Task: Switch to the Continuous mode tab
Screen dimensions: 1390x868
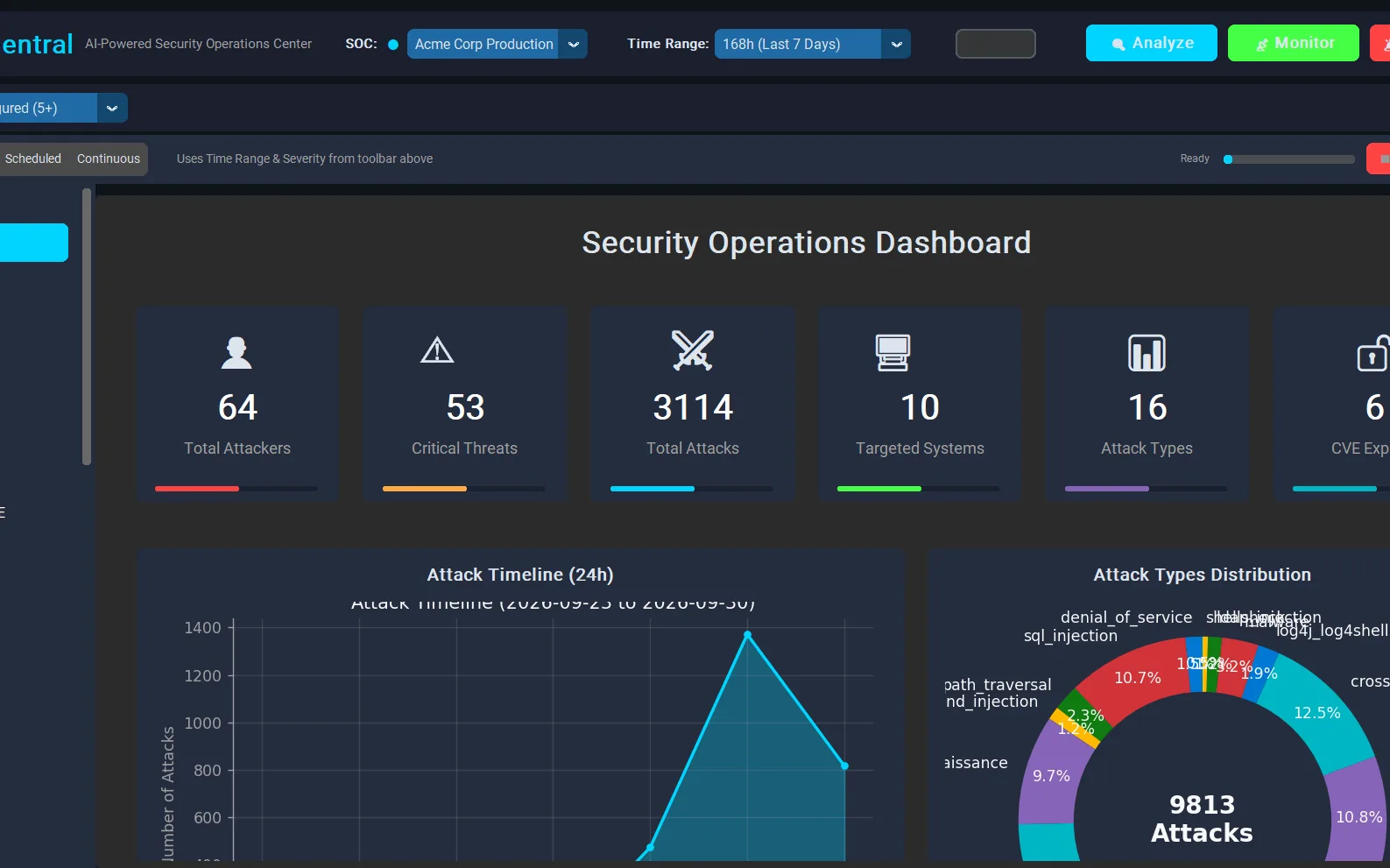Action: click(109, 159)
